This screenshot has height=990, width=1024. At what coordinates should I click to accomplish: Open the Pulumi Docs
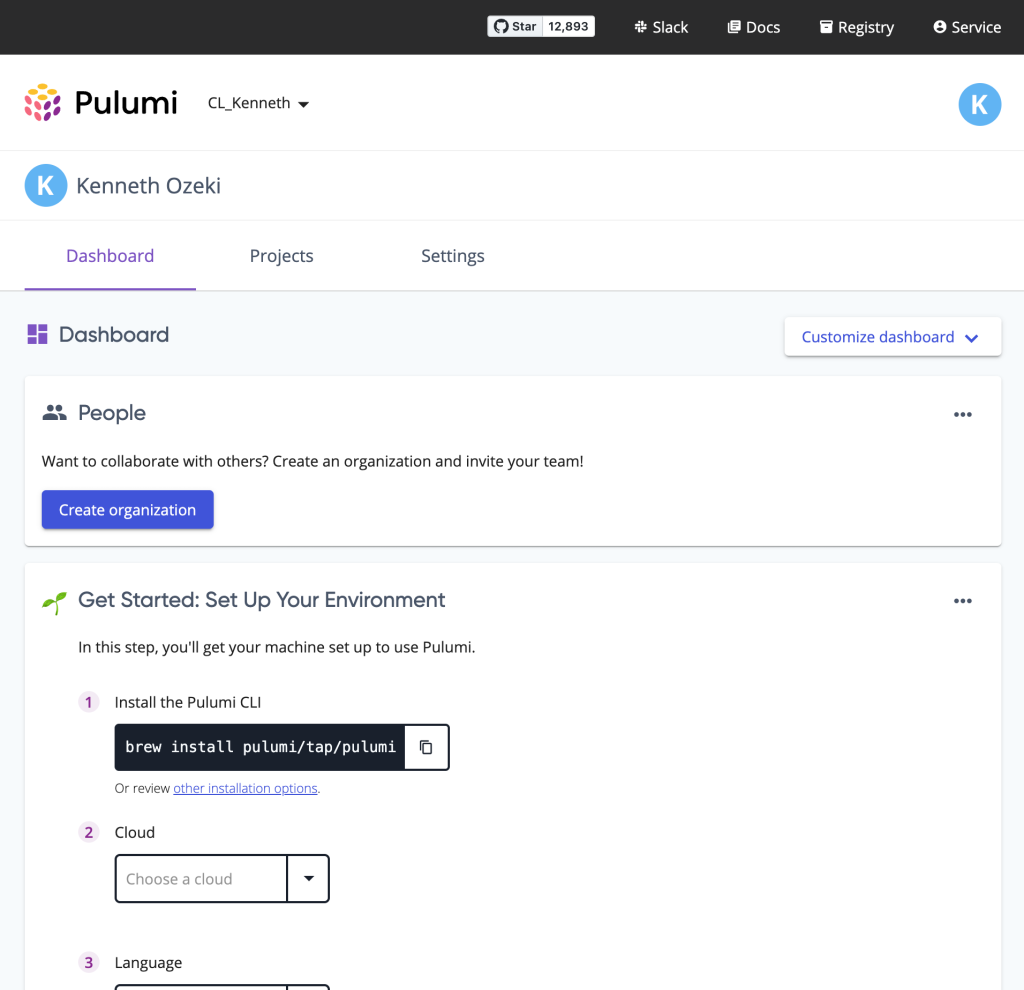pyautogui.click(x=753, y=27)
